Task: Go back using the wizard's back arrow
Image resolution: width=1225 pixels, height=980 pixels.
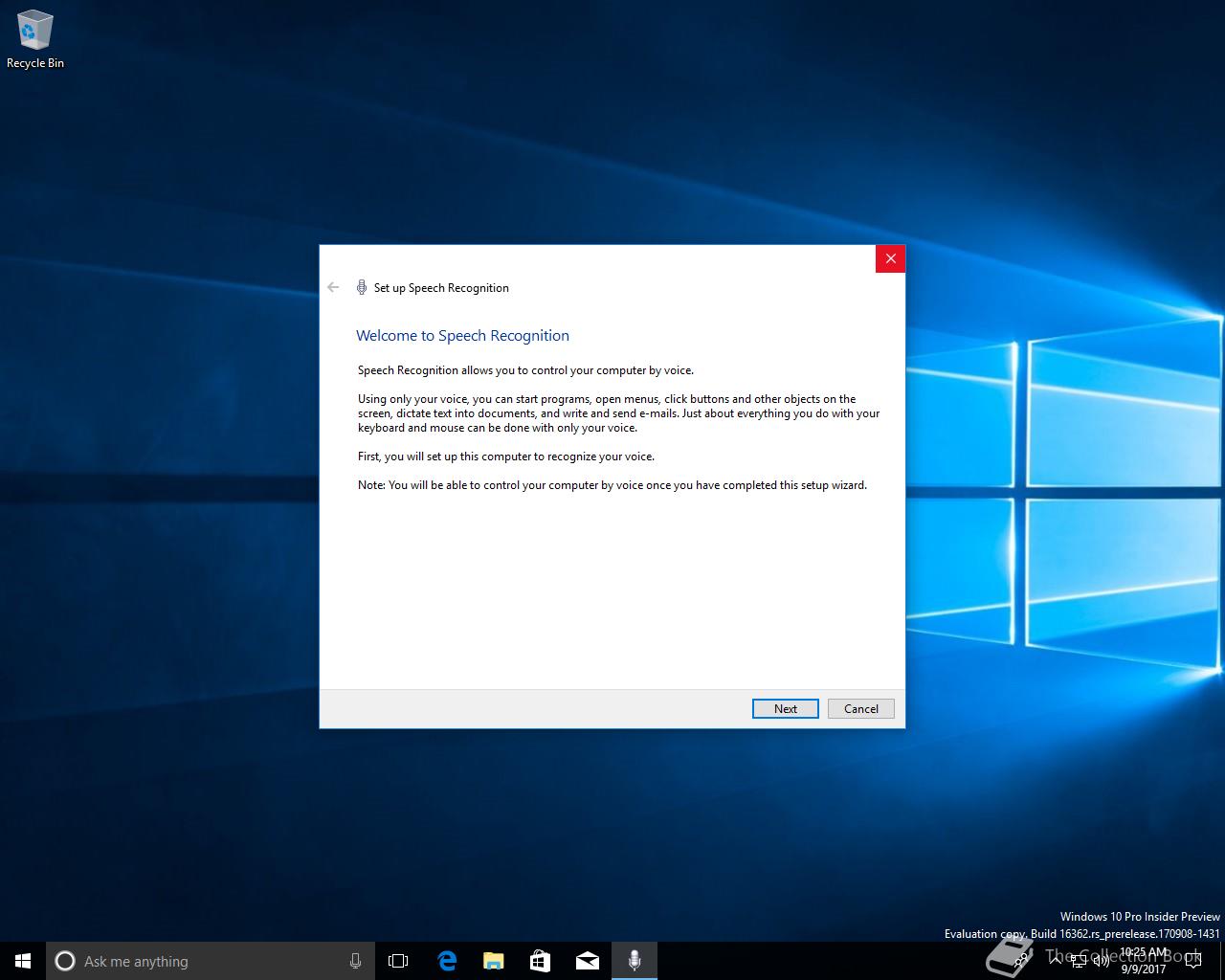Action: click(333, 287)
